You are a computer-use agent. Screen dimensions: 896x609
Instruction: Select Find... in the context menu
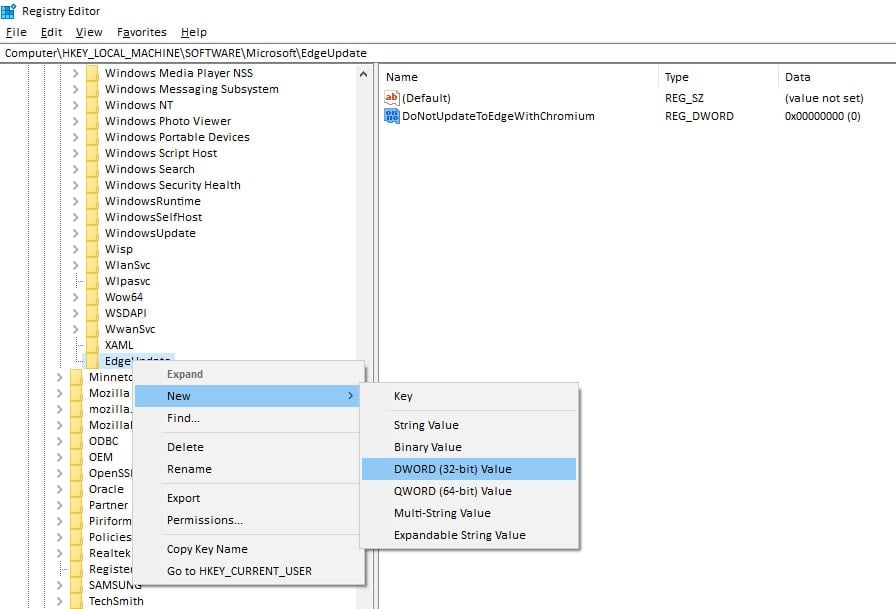[x=248, y=418]
